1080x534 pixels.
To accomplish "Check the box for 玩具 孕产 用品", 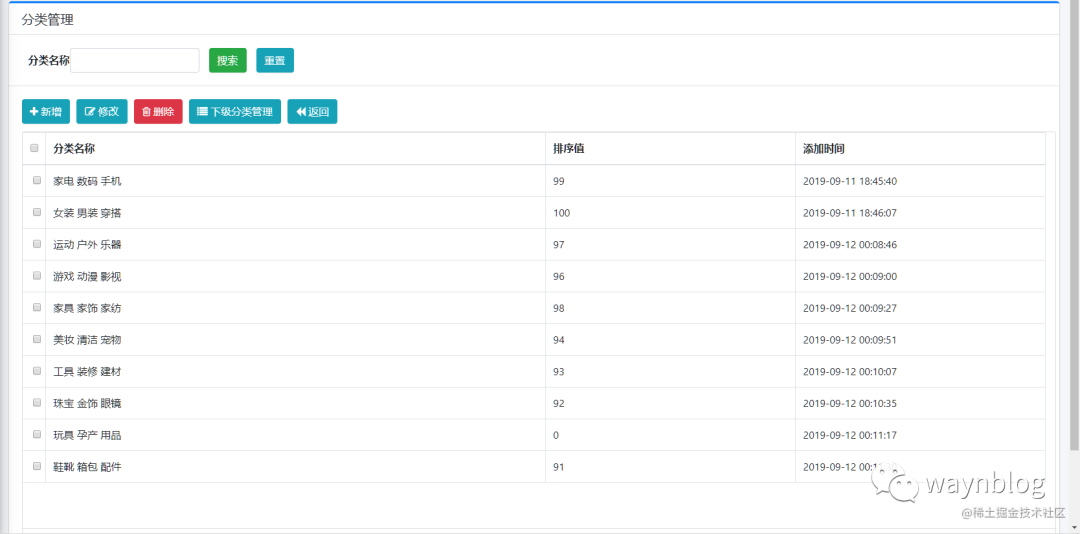I will pyautogui.click(x=37, y=434).
